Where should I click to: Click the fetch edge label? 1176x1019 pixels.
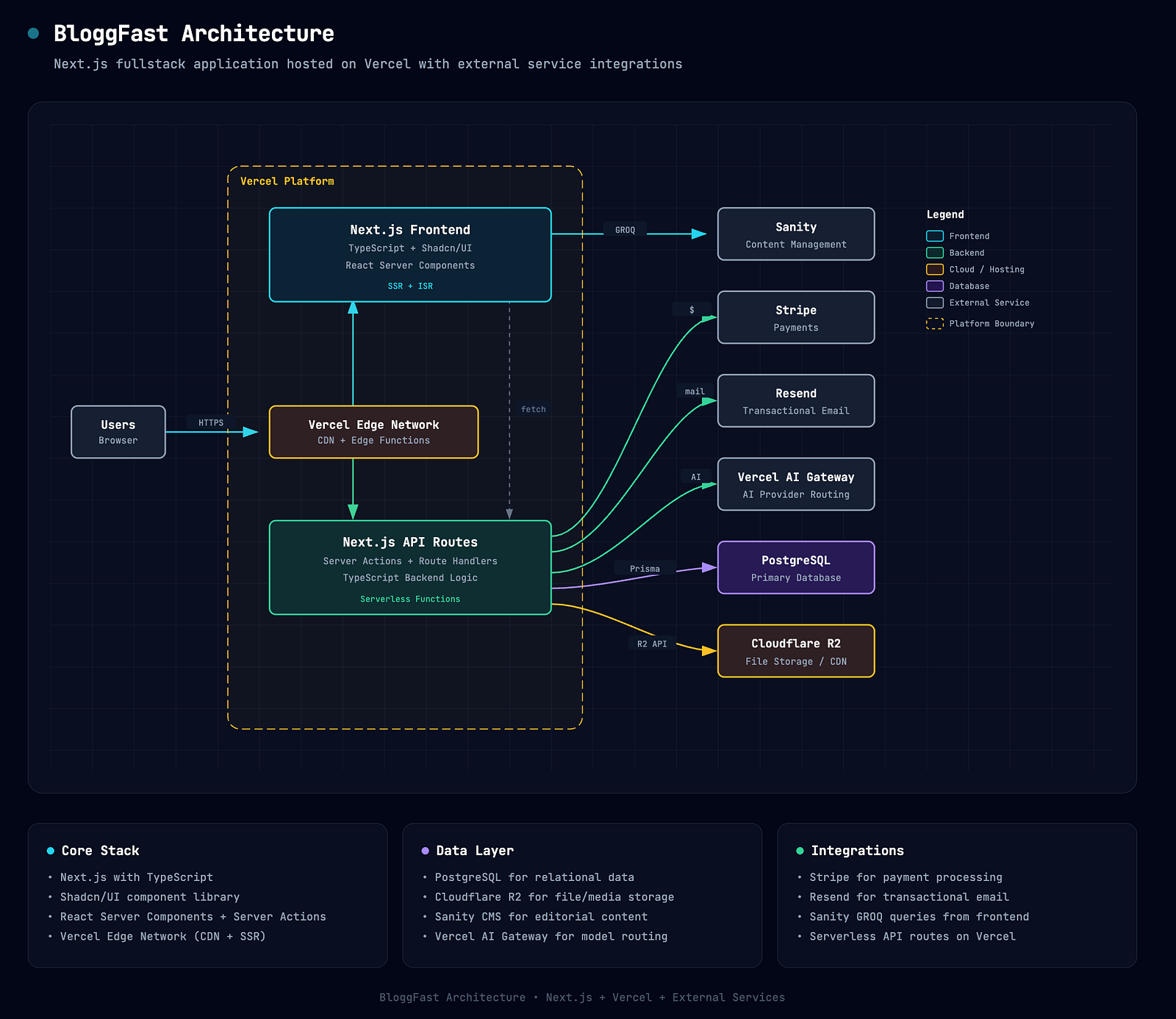tap(534, 409)
